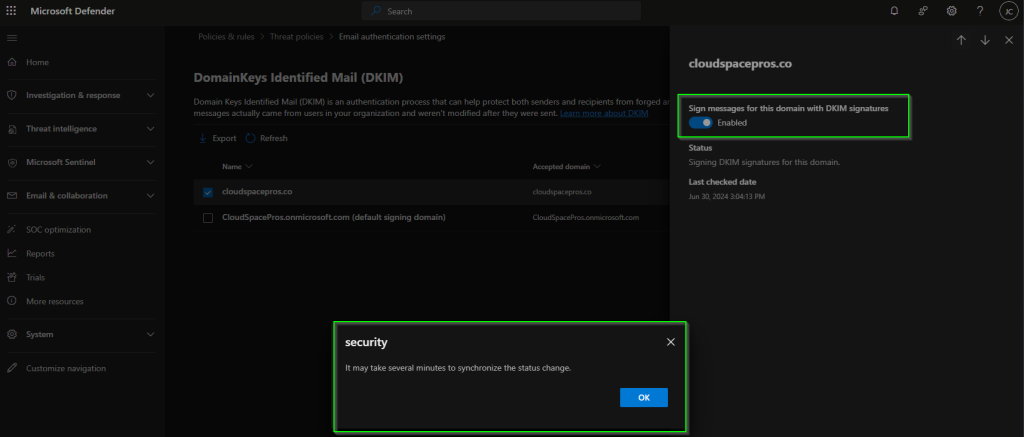Screen dimensions: 1024x437
Task: Click Email authentication settings breadcrumb
Action: coord(392,37)
